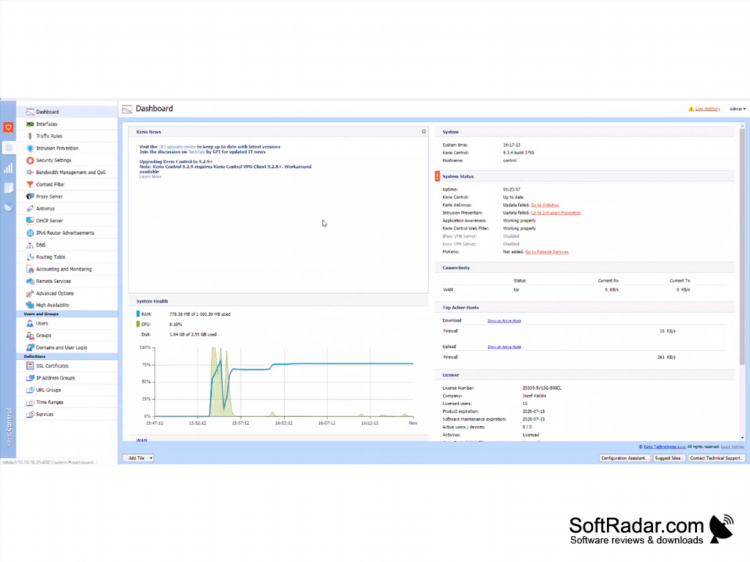Follow the Go to Antivirus link
Image resolution: width=750 pixels, height=562 pixels.
tap(545, 205)
